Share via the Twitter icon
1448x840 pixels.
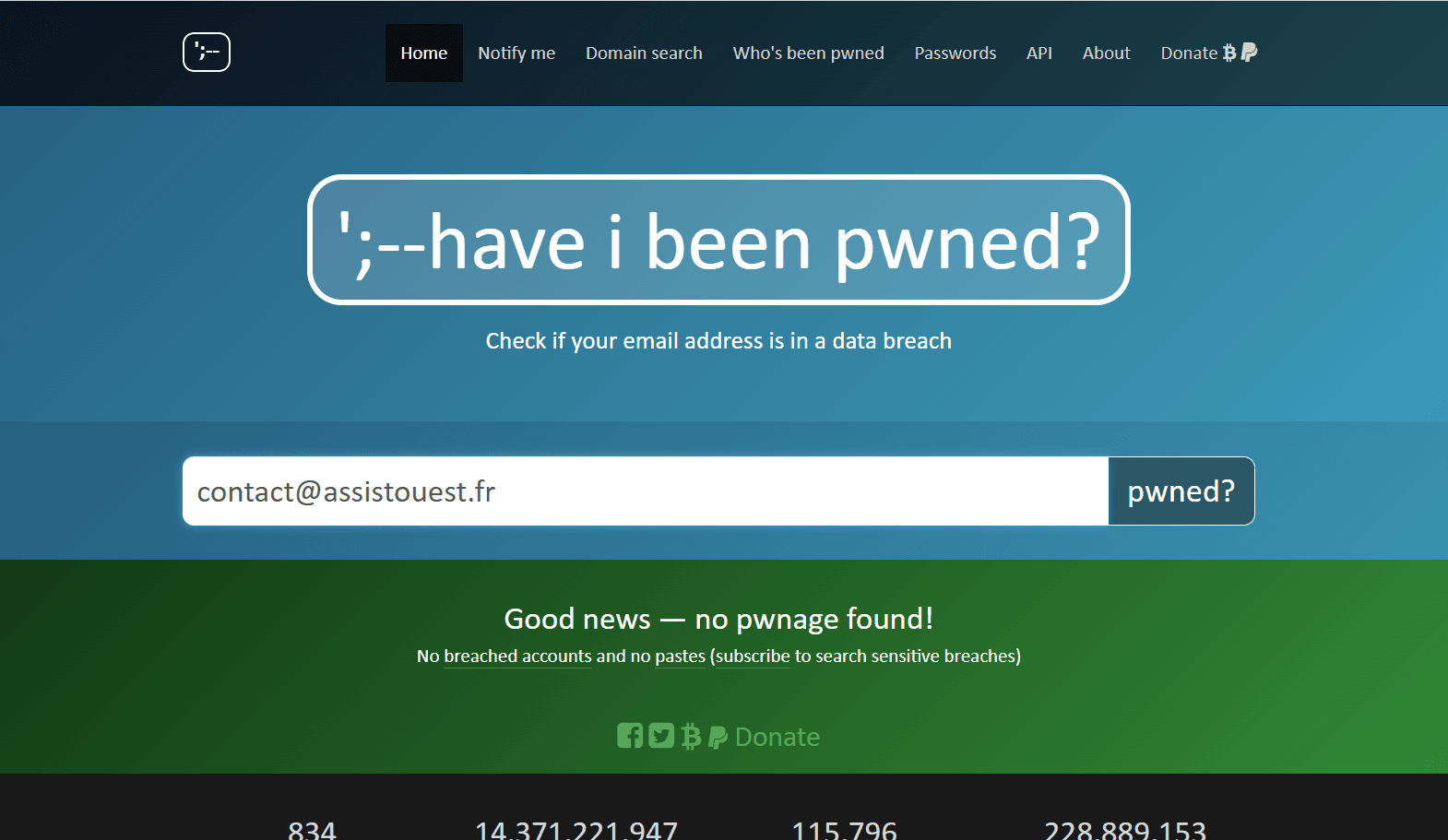coord(661,736)
